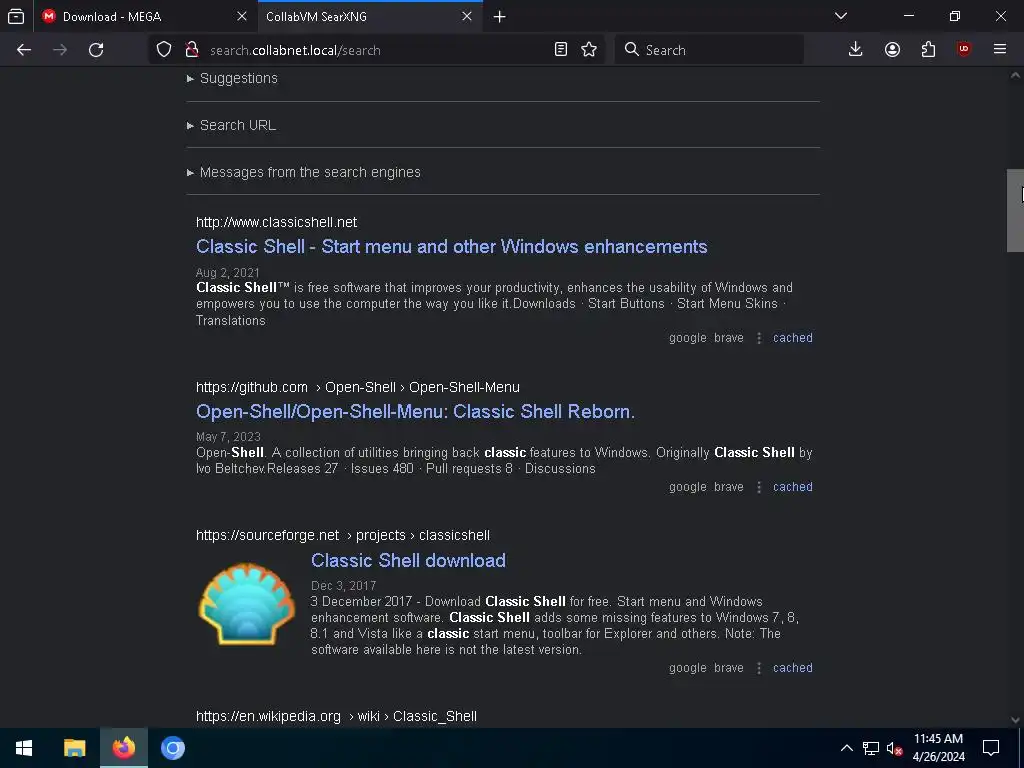Open cached copy of classicshell.net result
Screen dimensions: 1024x768
click(x=793, y=338)
